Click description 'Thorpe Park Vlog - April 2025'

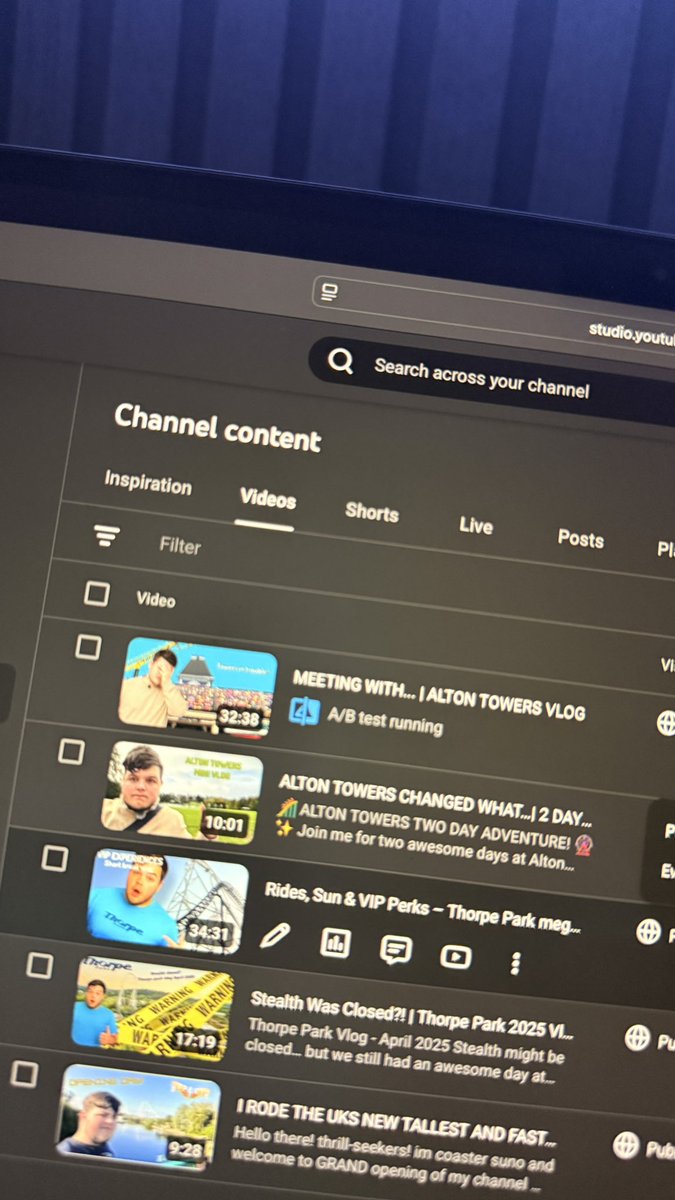(407, 1039)
